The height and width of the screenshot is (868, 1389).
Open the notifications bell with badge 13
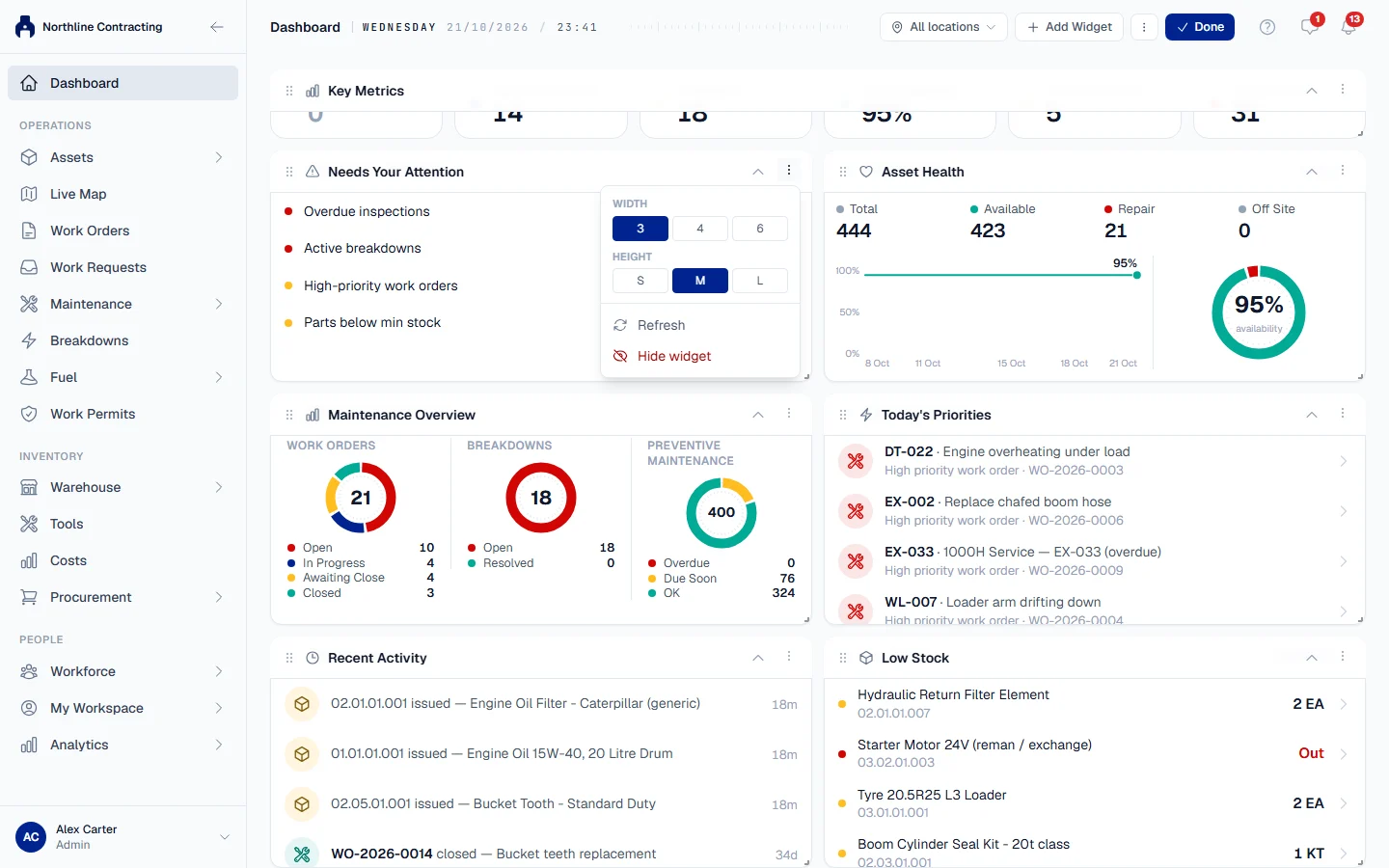click(x=1348, y=27)
